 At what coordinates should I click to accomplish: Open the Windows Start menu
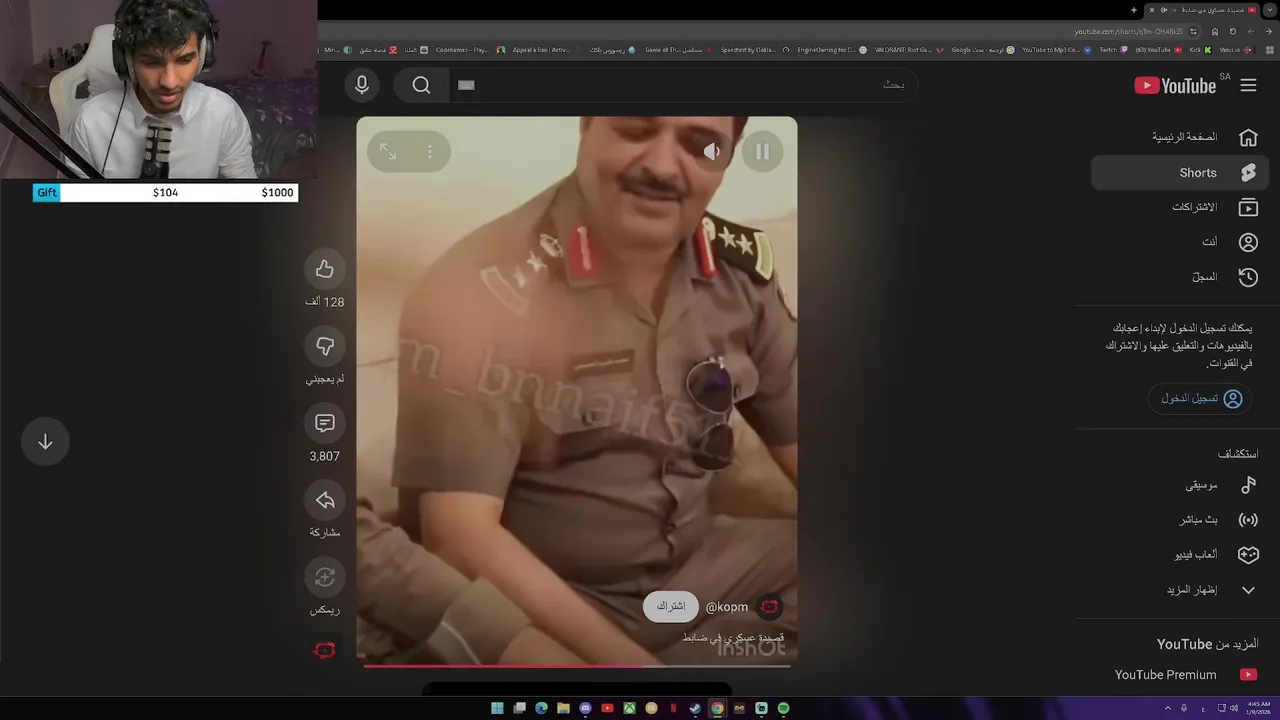click(x=497, y=708)
